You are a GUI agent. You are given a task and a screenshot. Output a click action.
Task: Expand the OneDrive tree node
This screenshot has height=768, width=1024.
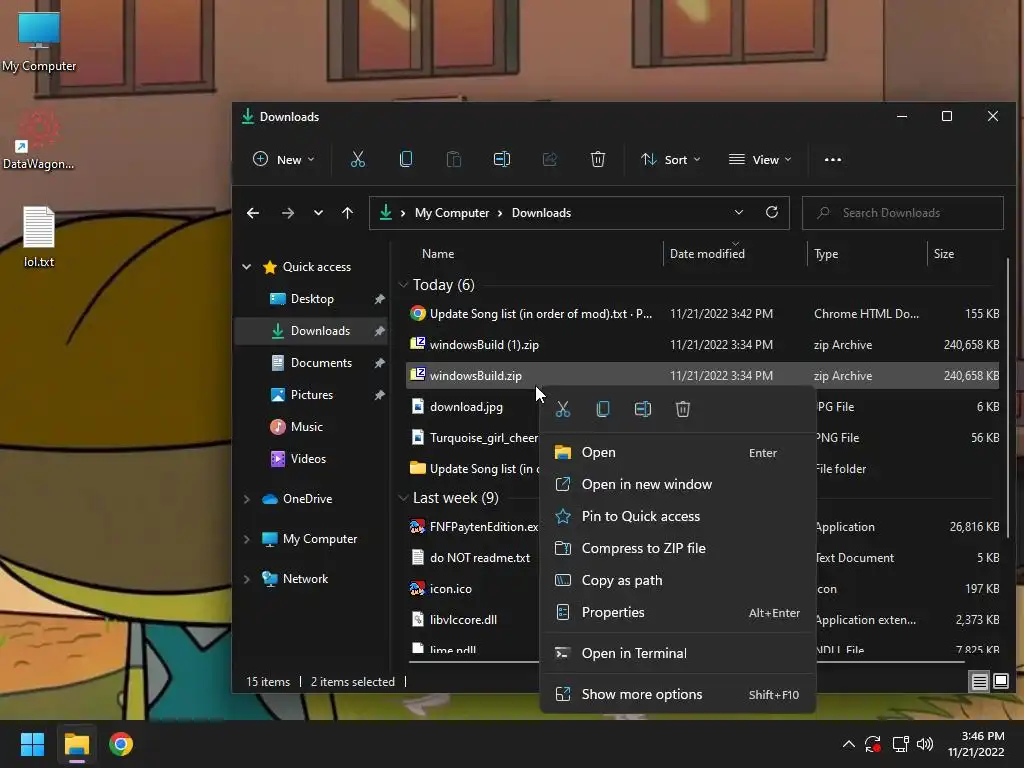pos(247,499)
